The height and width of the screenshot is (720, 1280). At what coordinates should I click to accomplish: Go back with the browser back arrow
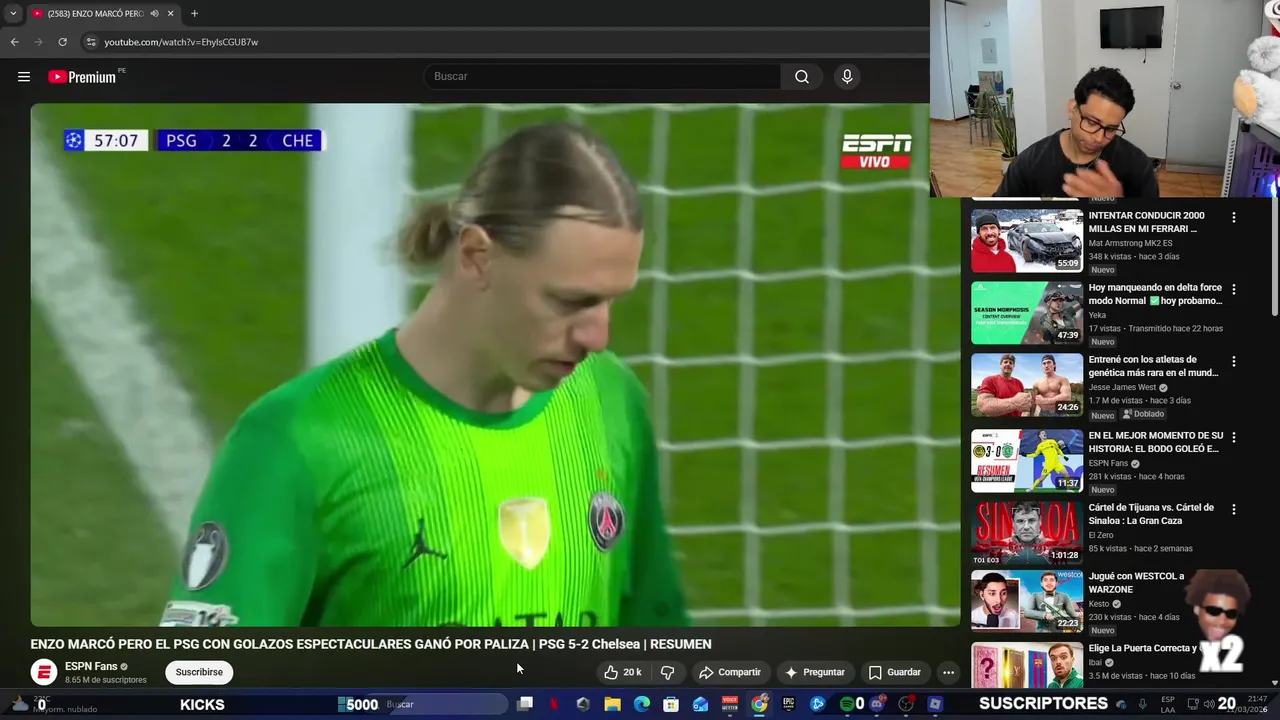15,42
